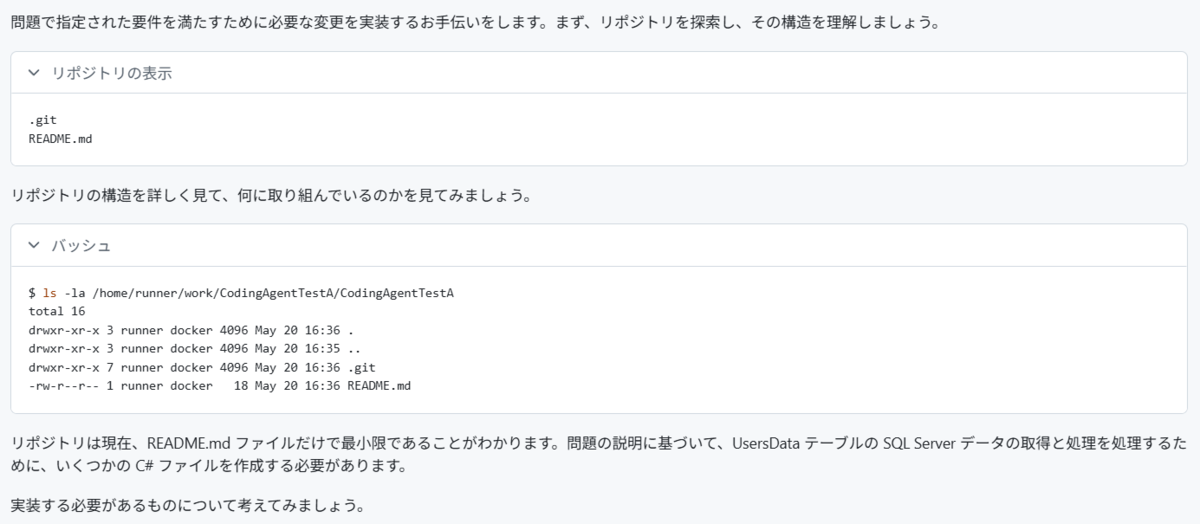This screenshot has height=524, width=1200.
Task: Select README.md in the repository listing
Action: click(x=61, y=138)
